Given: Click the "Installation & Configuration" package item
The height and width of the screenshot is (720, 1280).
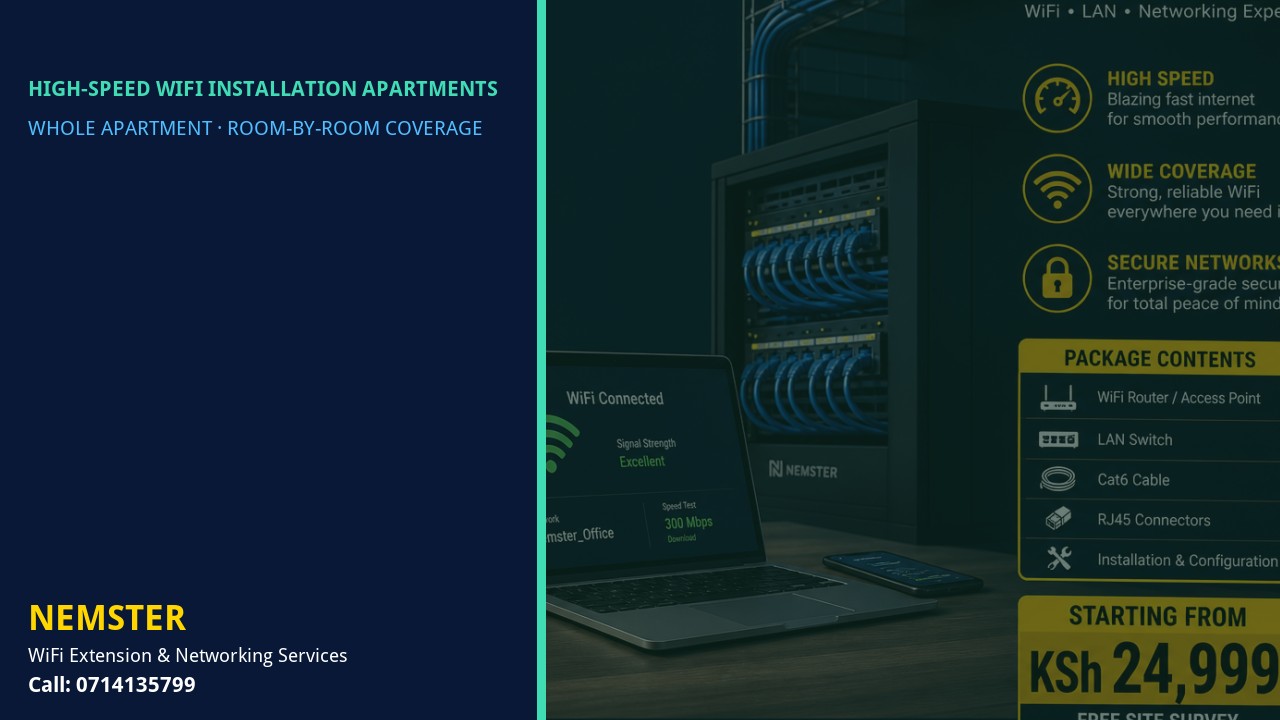Looking at the screenshot, I should tap(1187, 560).
